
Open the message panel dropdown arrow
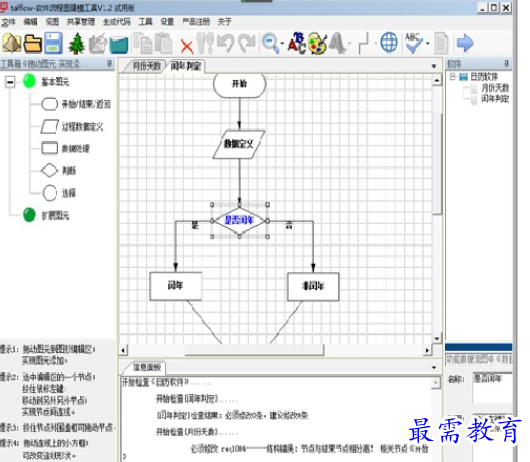coord(434,367)
